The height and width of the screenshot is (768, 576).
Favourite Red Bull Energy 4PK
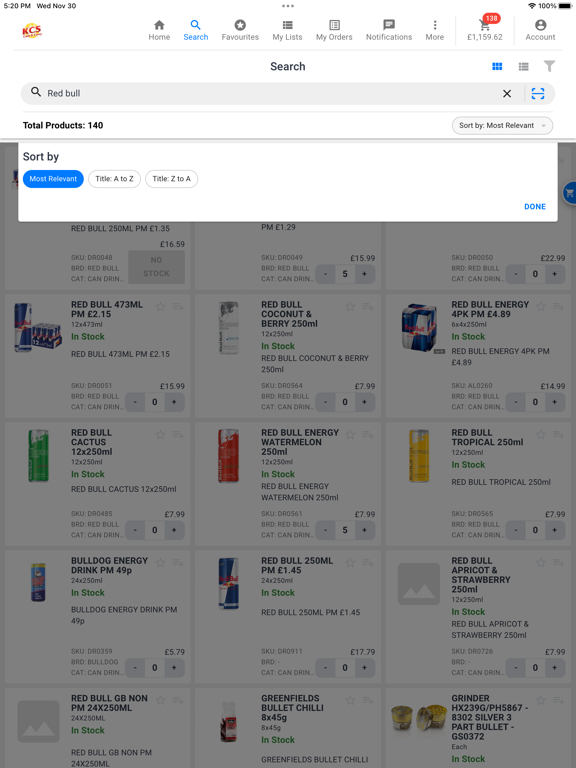coord(541,307)
